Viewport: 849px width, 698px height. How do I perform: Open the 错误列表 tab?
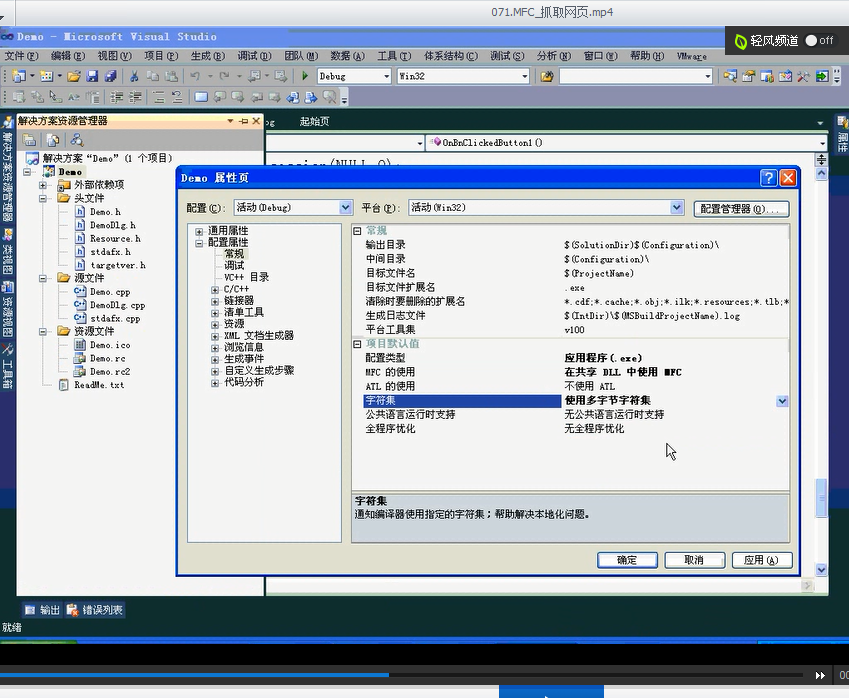[95, 610]
